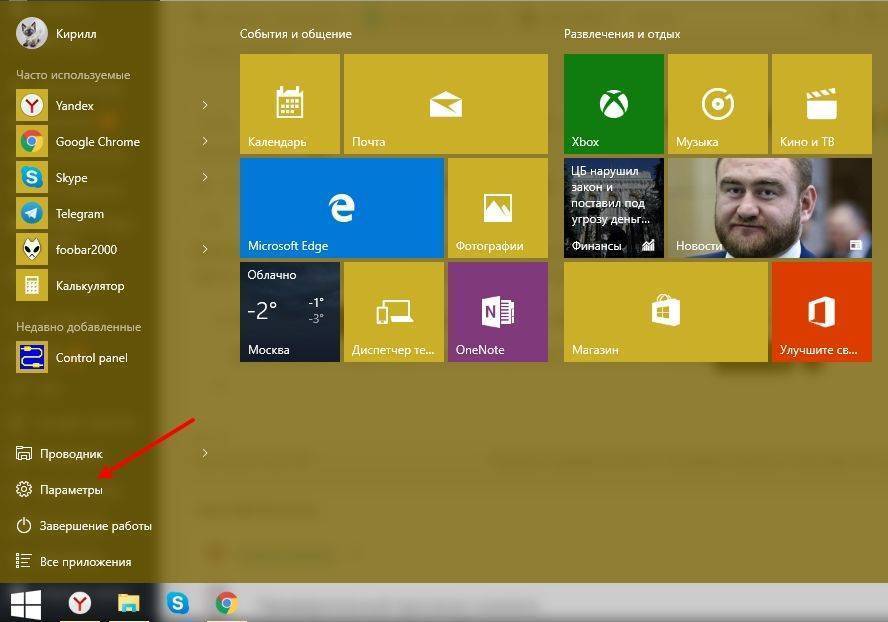Open the Movies & TV (Кино и ТВ) tile
Viewport: 888px width, 622px height.
click(821, 103)
